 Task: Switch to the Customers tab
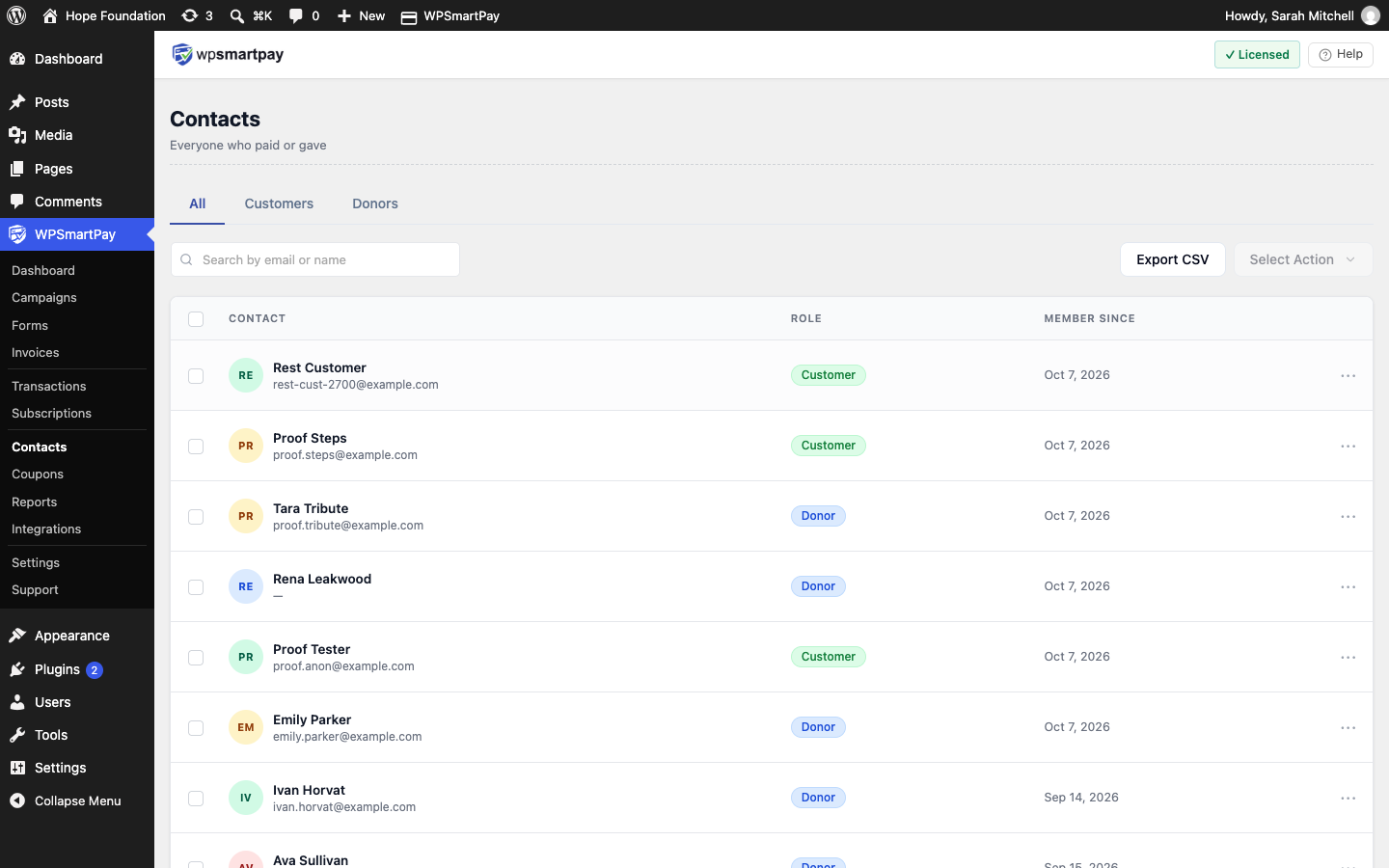(279, 203)
